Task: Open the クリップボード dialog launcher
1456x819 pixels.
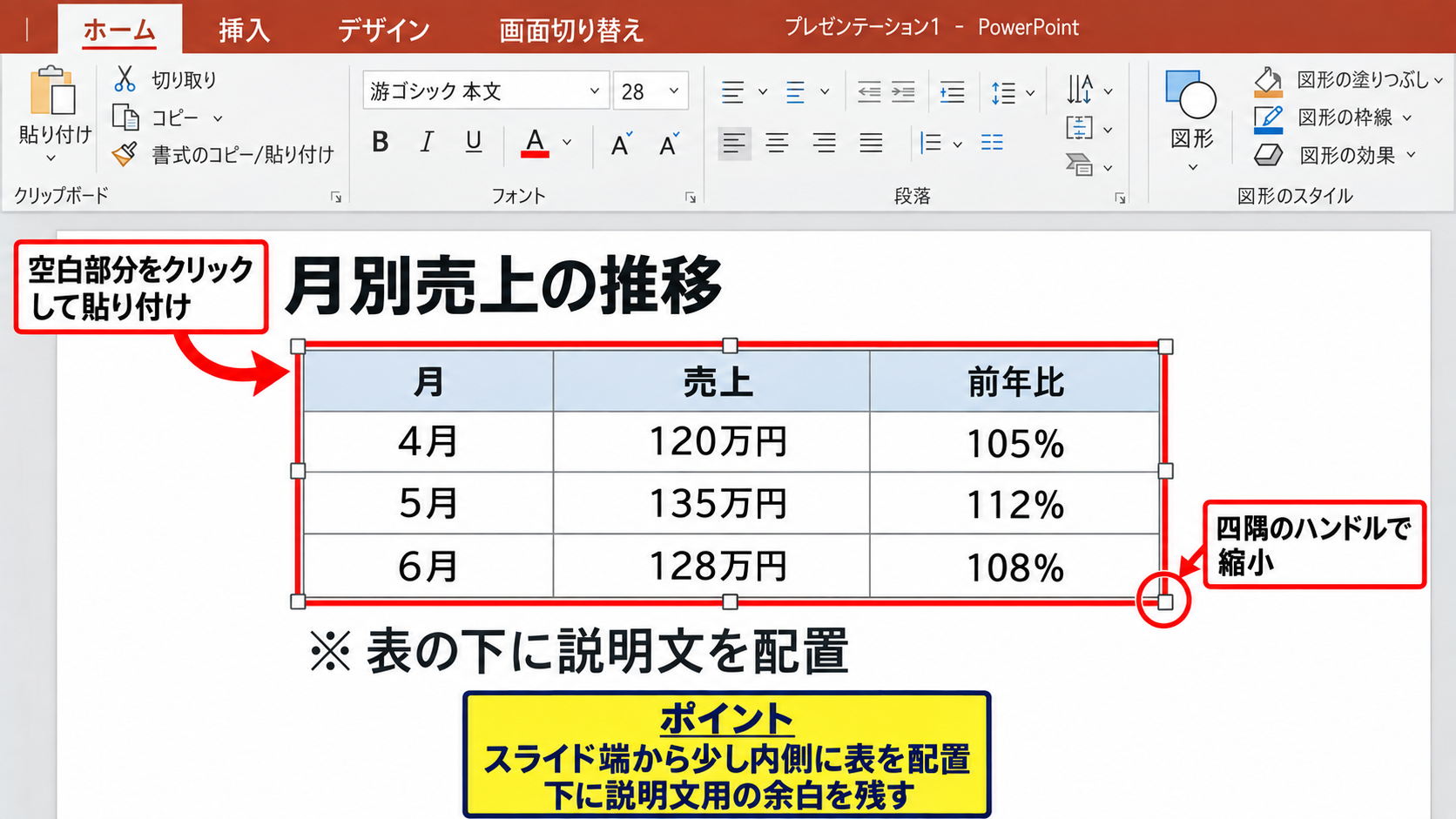Action: click(336, 198)
